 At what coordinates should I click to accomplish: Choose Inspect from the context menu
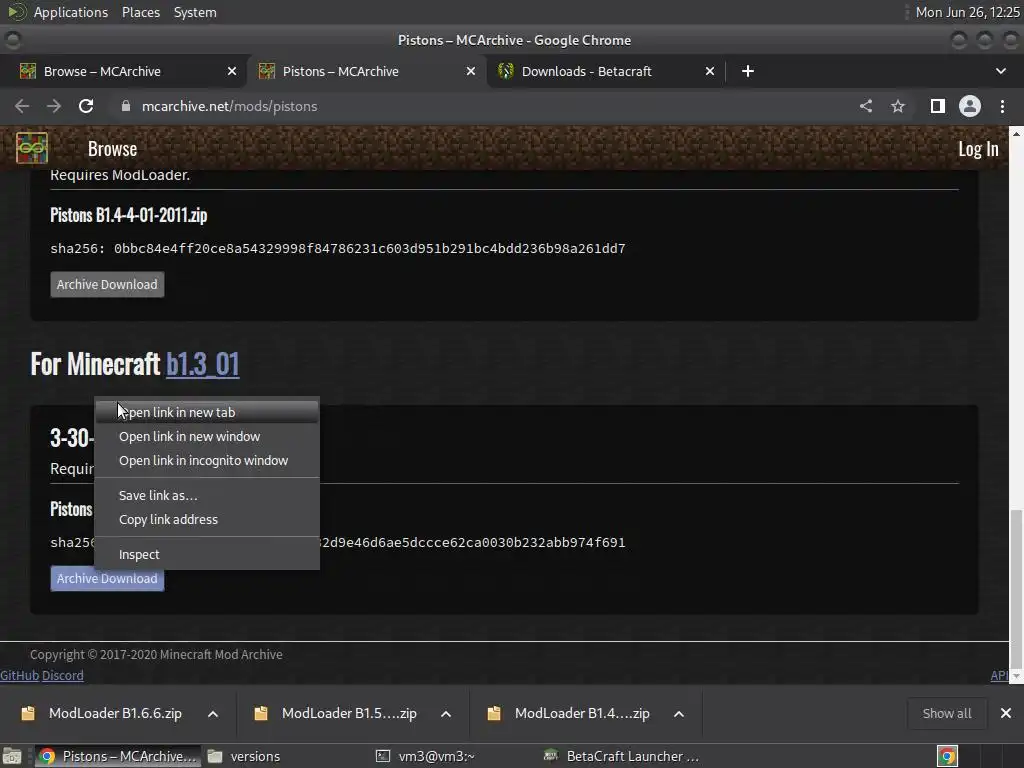(x=207, y=554)
